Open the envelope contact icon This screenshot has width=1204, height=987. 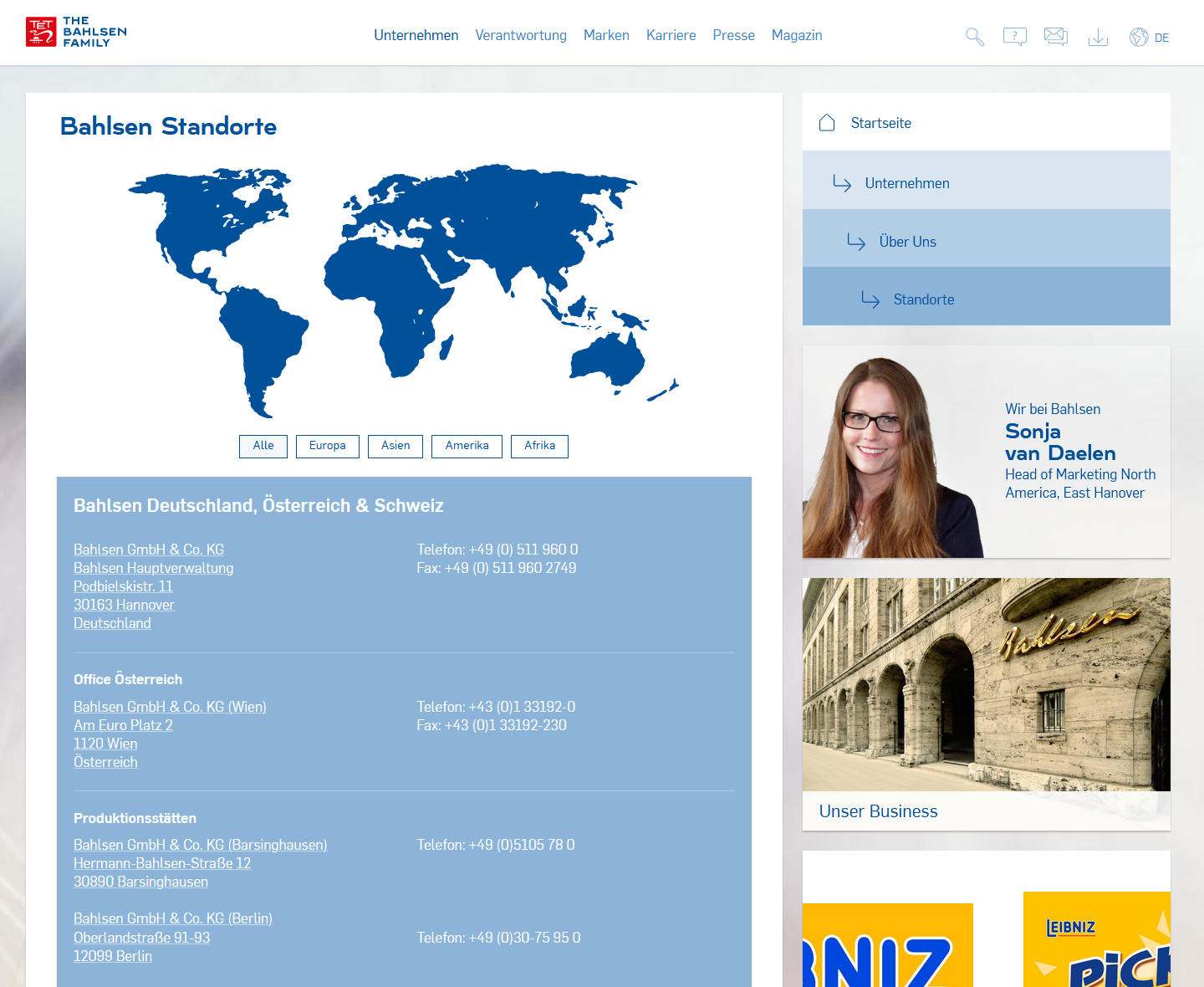click(x=1056, y=36)
